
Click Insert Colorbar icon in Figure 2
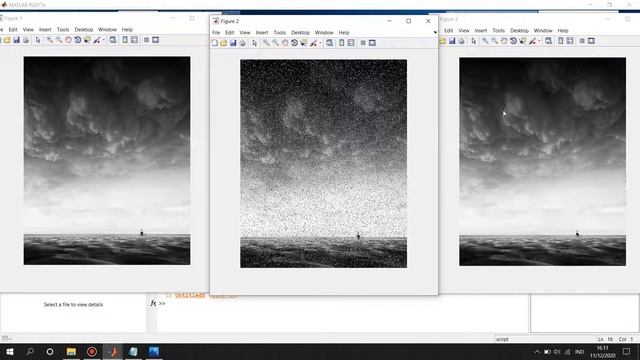tap(342, 43)
